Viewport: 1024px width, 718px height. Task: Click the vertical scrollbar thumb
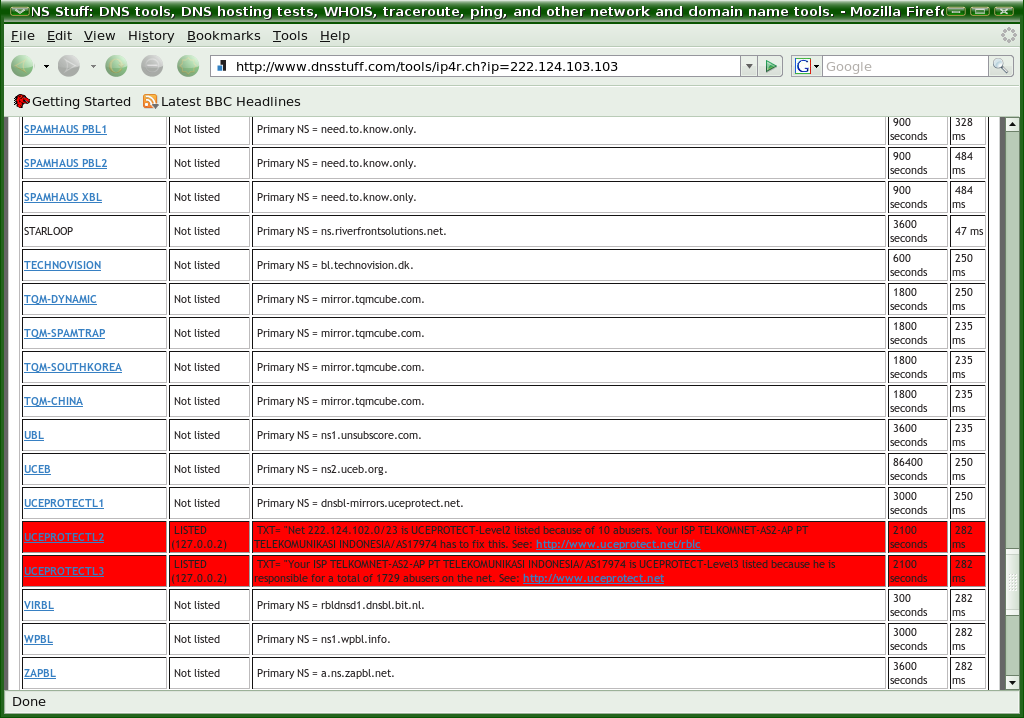pos(1012,581)
